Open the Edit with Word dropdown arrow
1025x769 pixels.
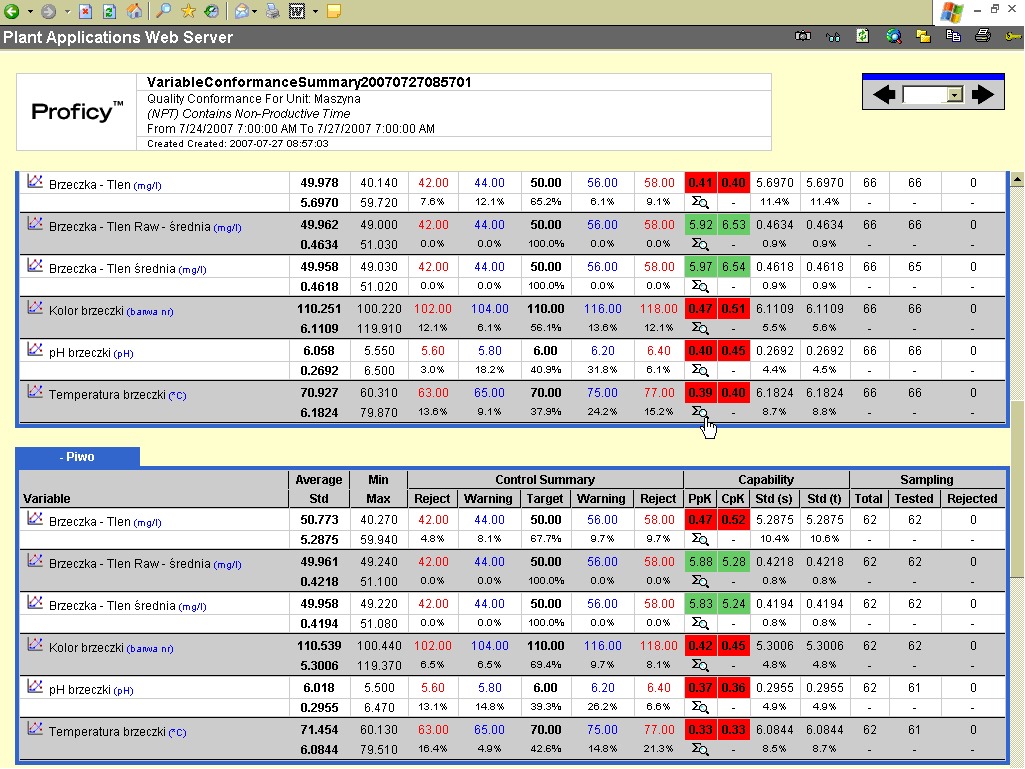pyautogui.click(x=314, y=12)
